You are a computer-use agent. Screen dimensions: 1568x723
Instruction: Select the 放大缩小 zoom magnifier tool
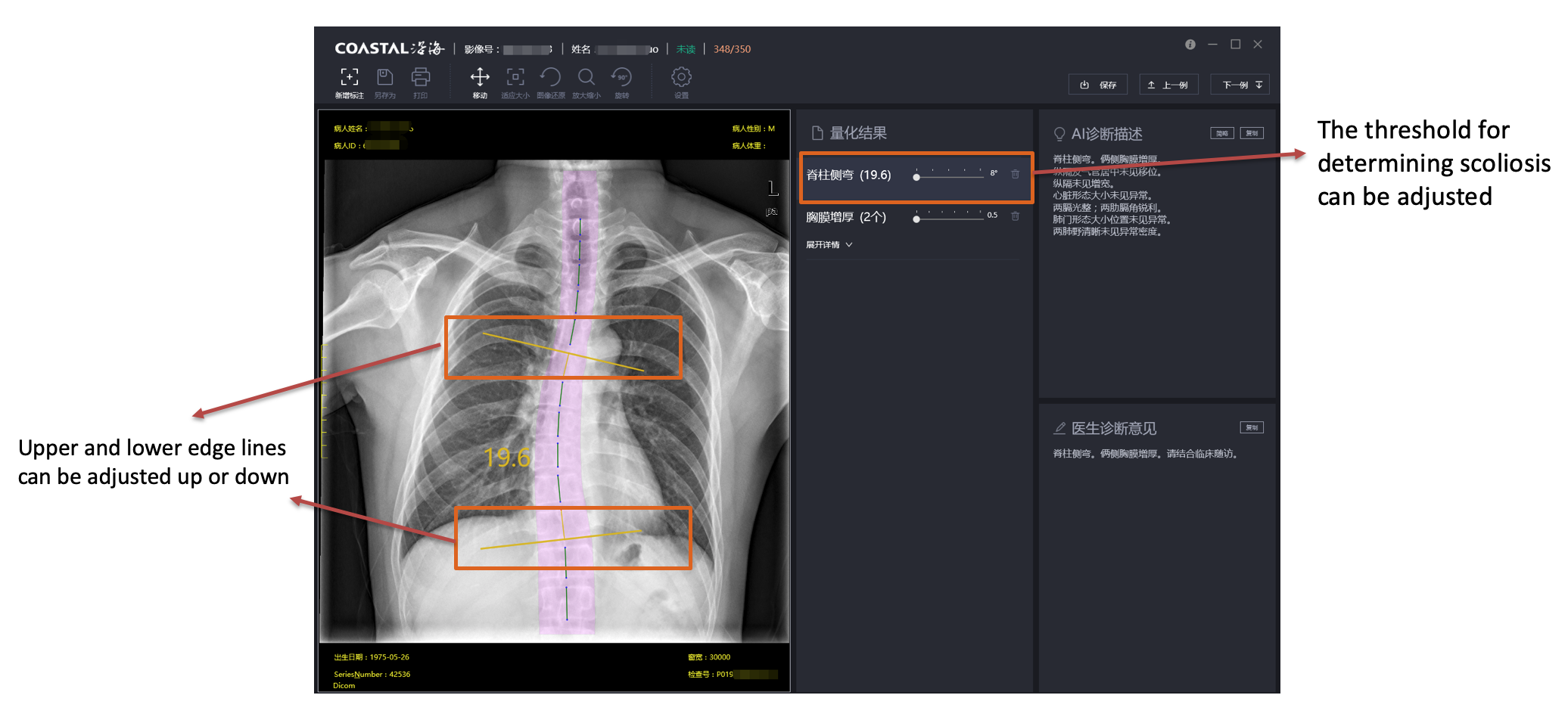[x=586, y=77]
